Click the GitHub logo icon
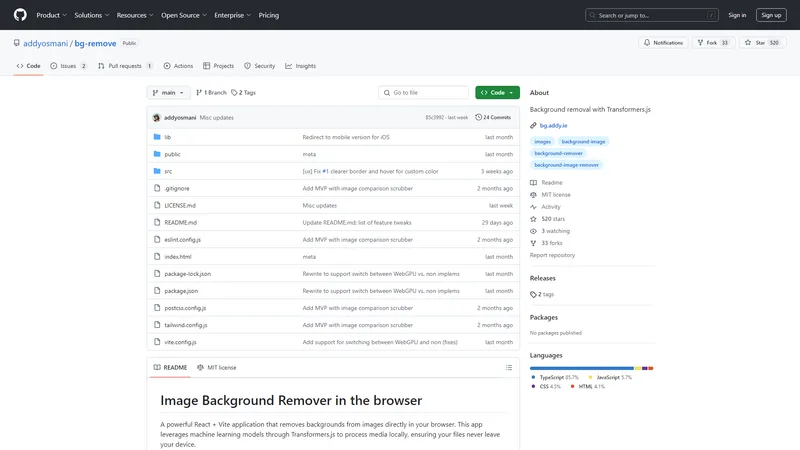 20,15
